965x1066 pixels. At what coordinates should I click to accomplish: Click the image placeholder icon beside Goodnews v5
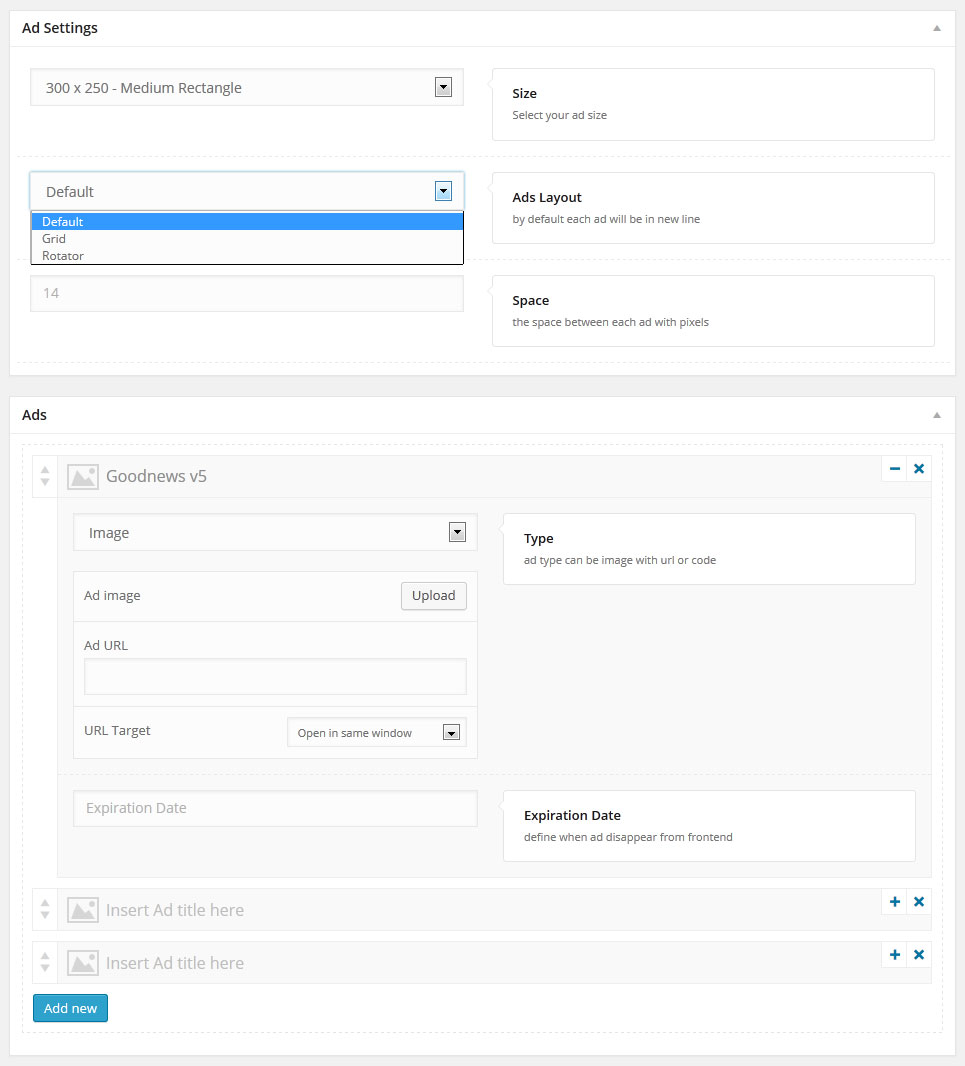pos(83,477)
